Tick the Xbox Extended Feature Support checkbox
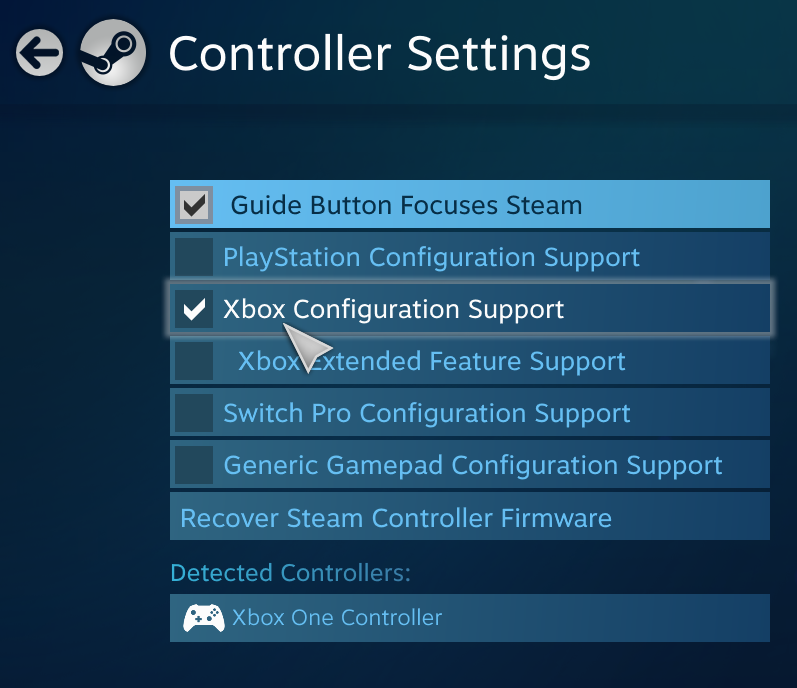The height and width of the screenshot is (688, 797). click(x=194, y=361)
